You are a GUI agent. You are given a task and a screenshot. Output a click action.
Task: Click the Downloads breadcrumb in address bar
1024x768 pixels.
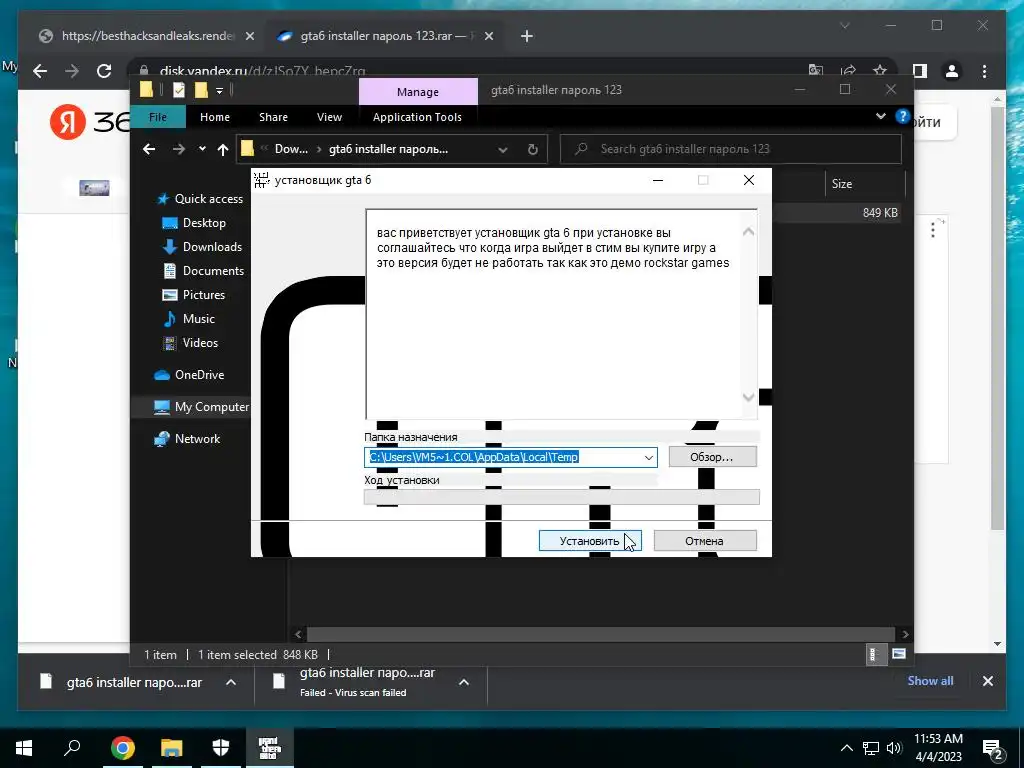pyautogui.click(x=291, y=149)
